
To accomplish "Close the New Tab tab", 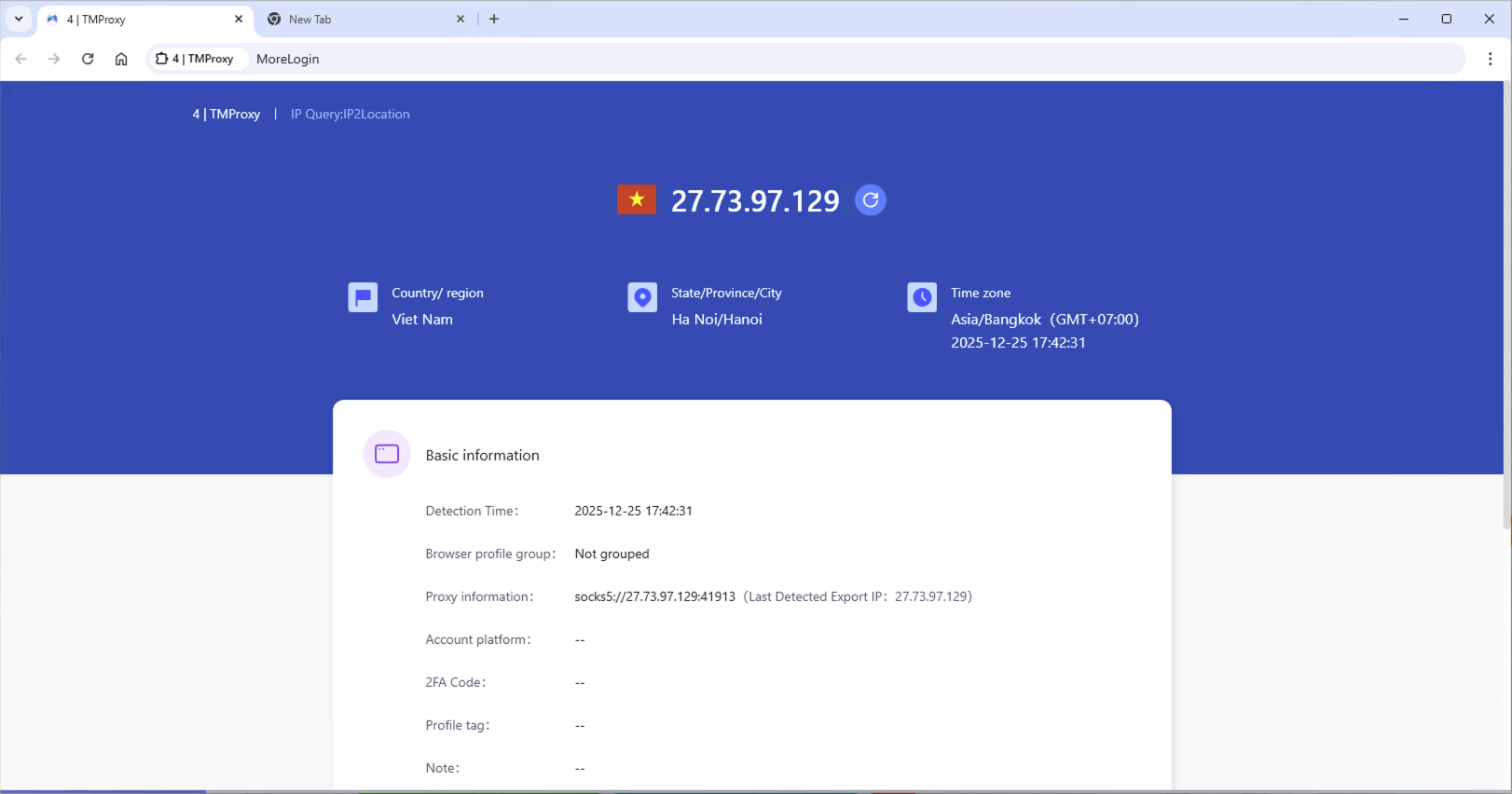I will (460, 19).
